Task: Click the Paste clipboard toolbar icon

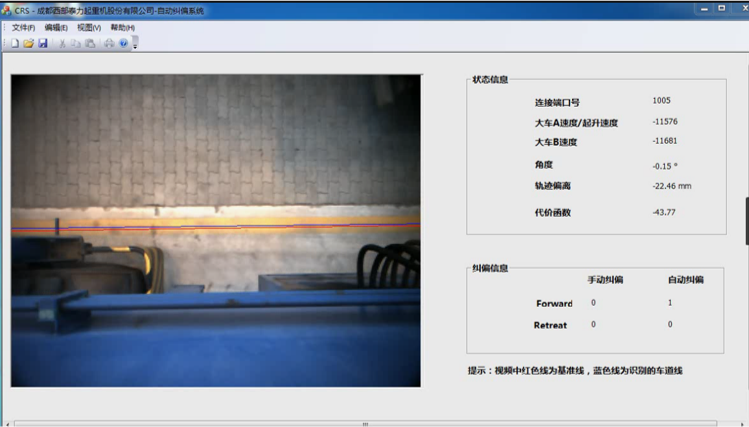Action: tap(90, 44)
